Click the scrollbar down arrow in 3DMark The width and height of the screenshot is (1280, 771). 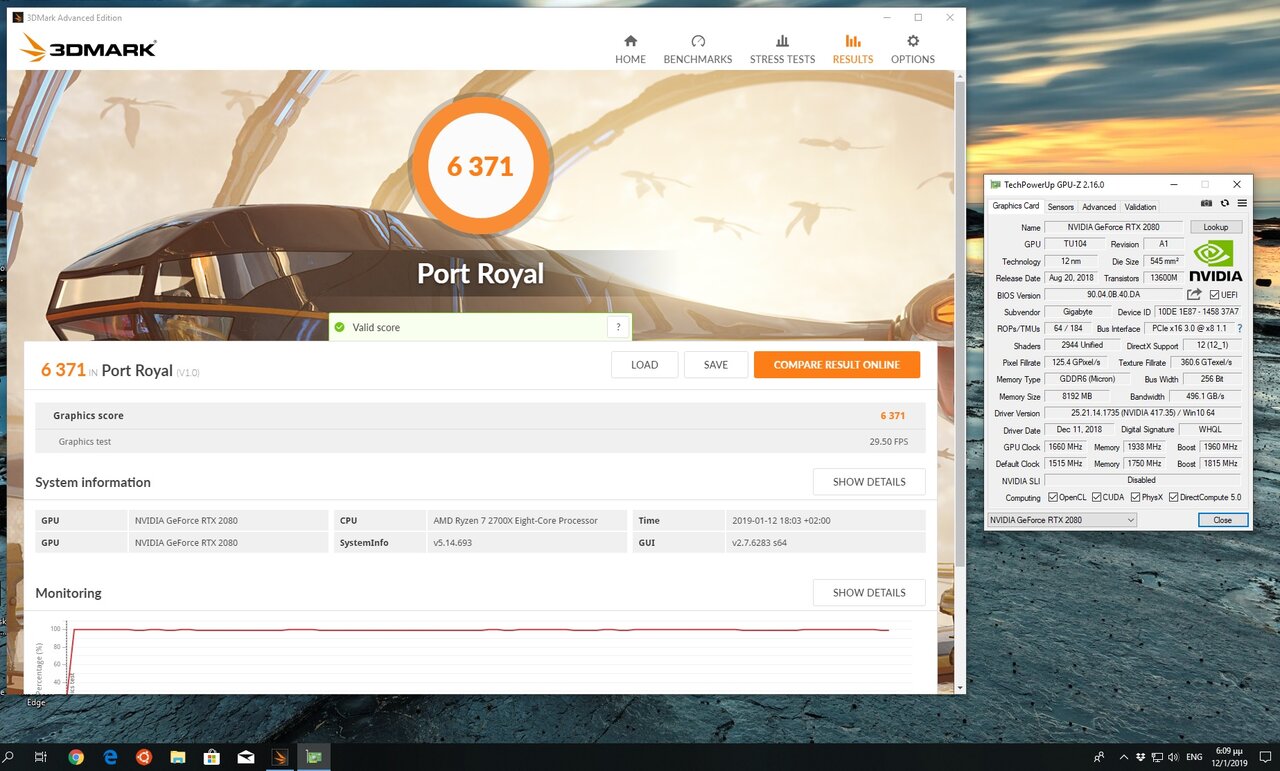coord(961,688)
